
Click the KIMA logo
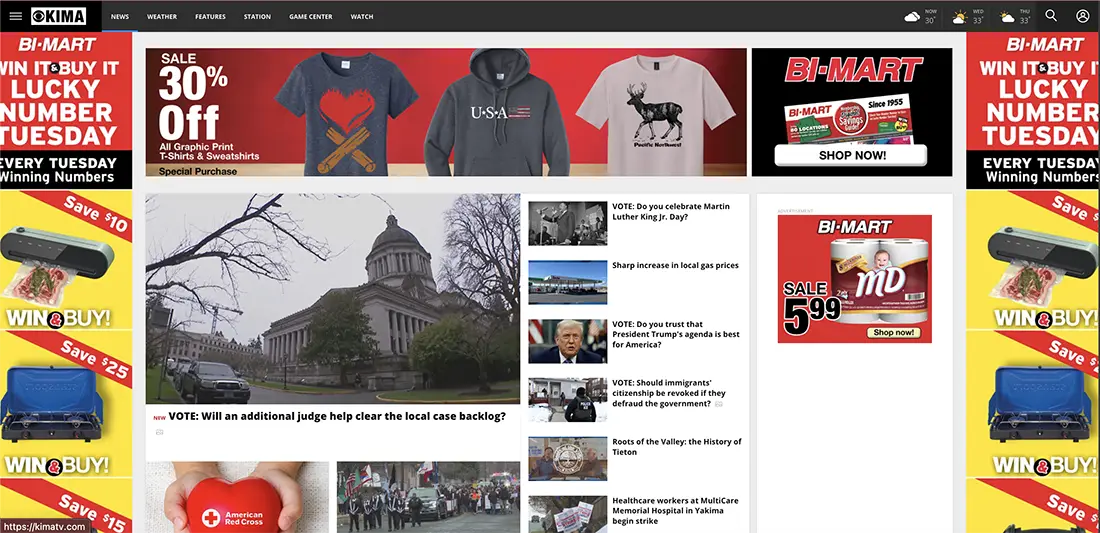pyautogui.click(x=58, y=16)
